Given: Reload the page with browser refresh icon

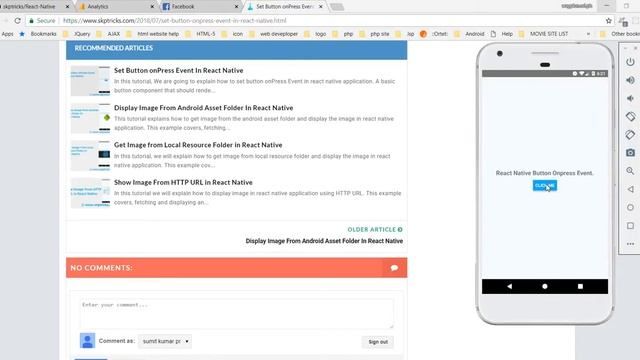Looking at the screenshot, I should click(17, 20).
